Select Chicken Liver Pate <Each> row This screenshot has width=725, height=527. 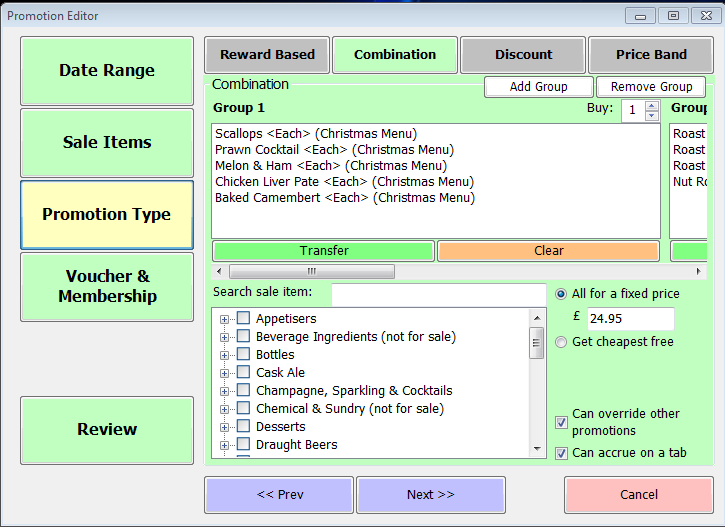[344, 182]
